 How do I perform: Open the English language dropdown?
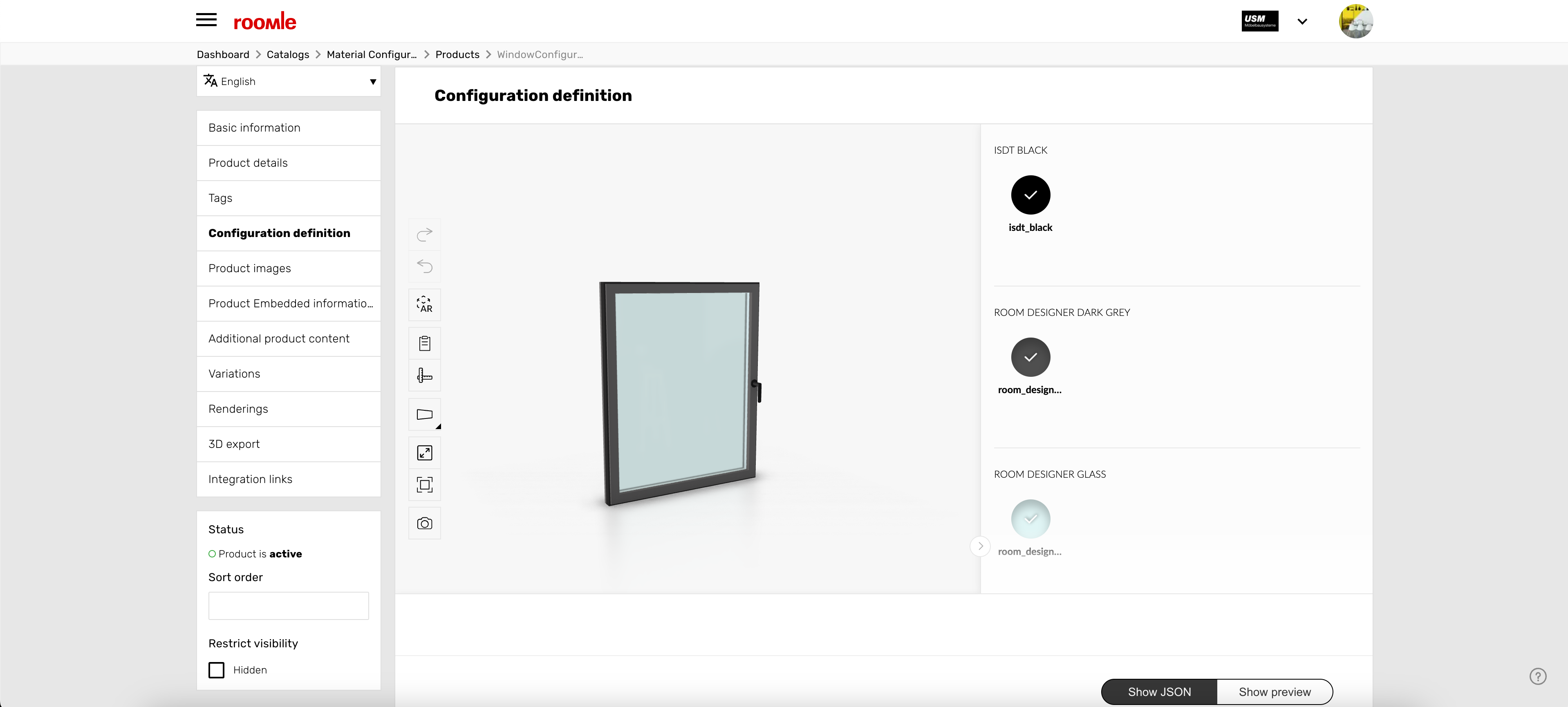tap(289, 82)
